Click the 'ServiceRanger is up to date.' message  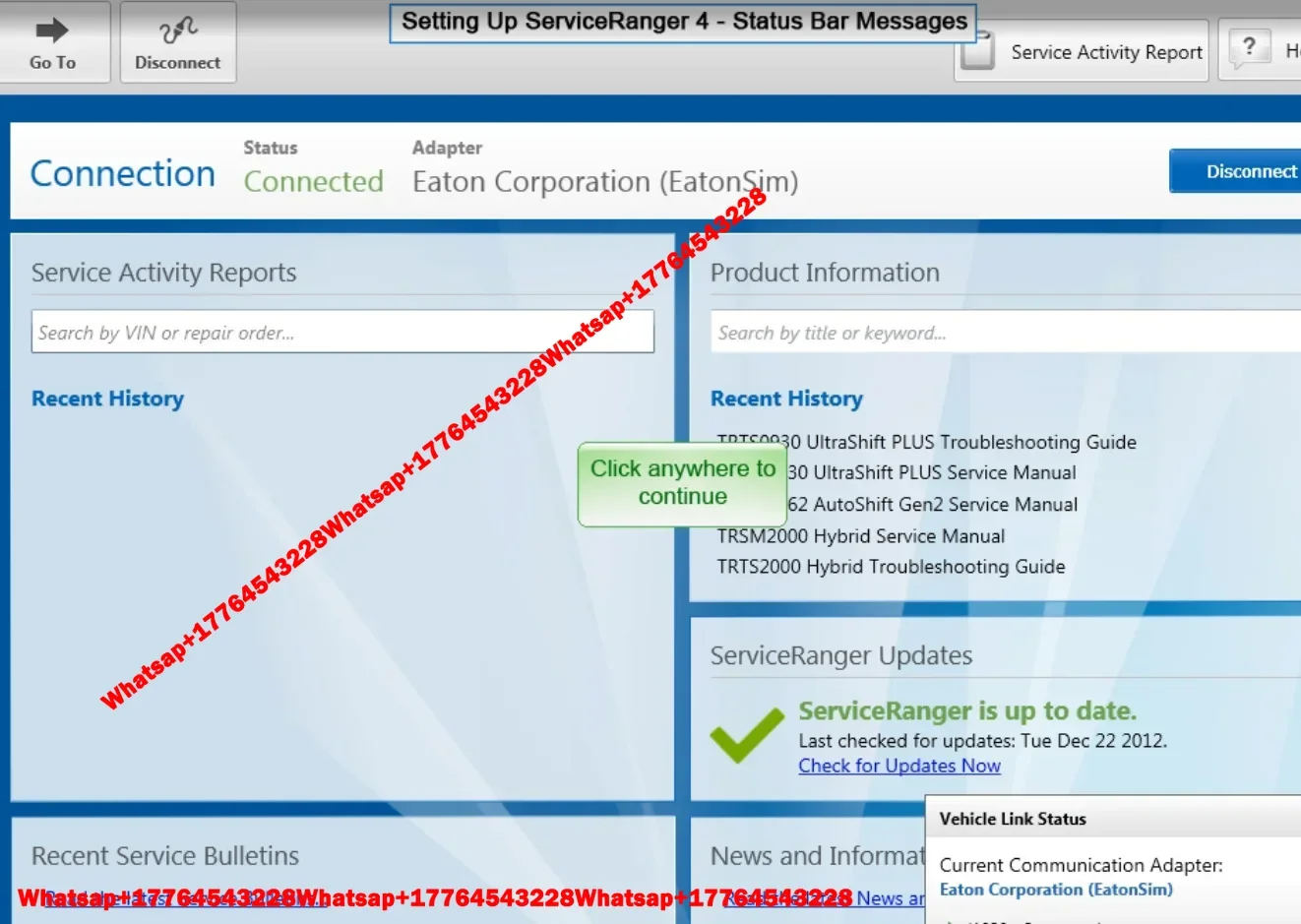(x=967, y=710)
